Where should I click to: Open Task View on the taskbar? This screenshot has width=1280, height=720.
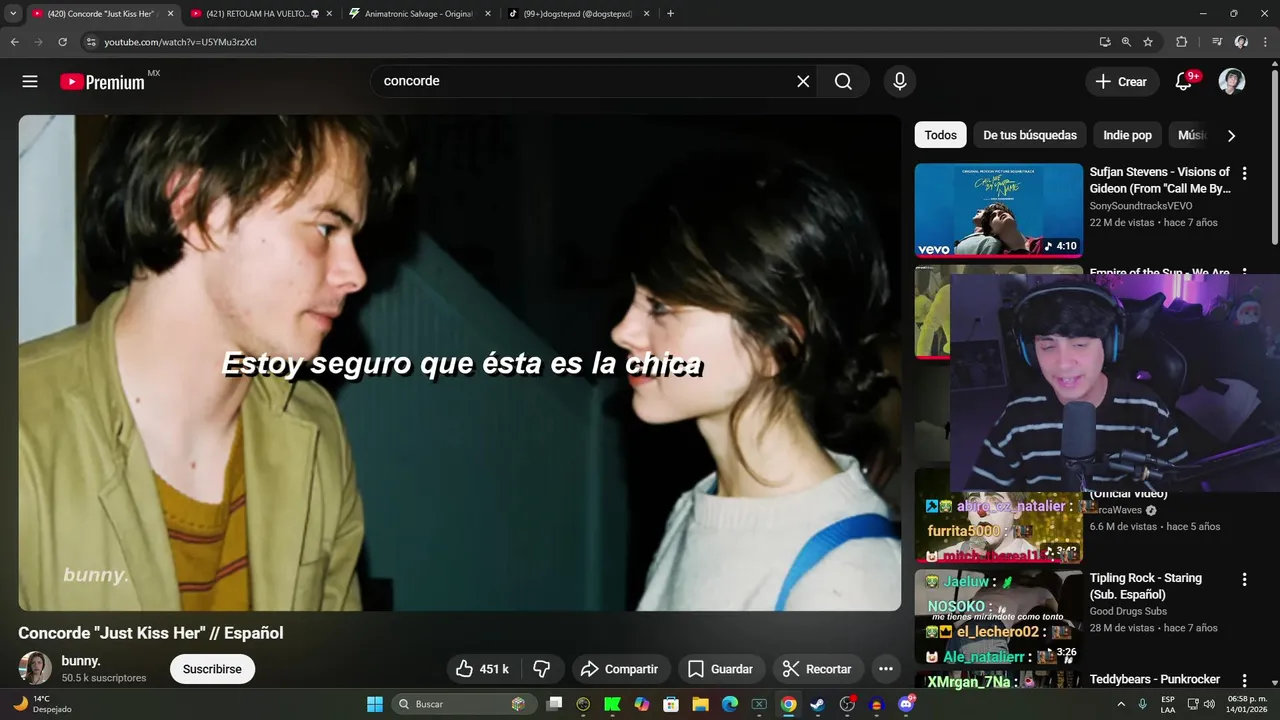point(554,704)
